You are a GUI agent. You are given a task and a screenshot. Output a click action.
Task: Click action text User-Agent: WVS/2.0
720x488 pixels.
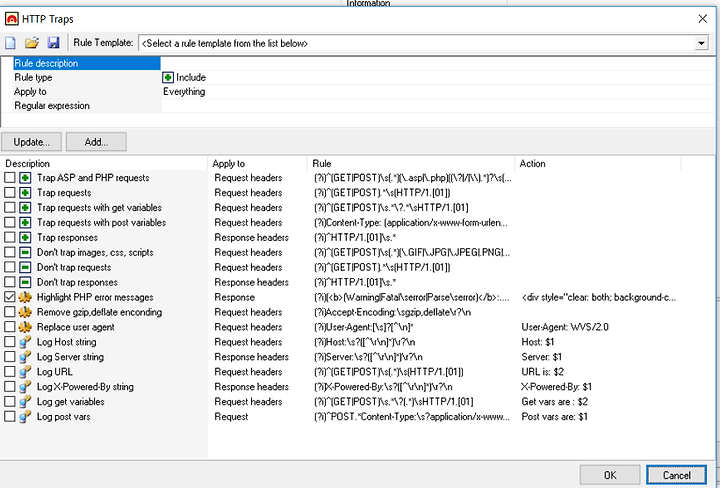[x=565, y=327]
